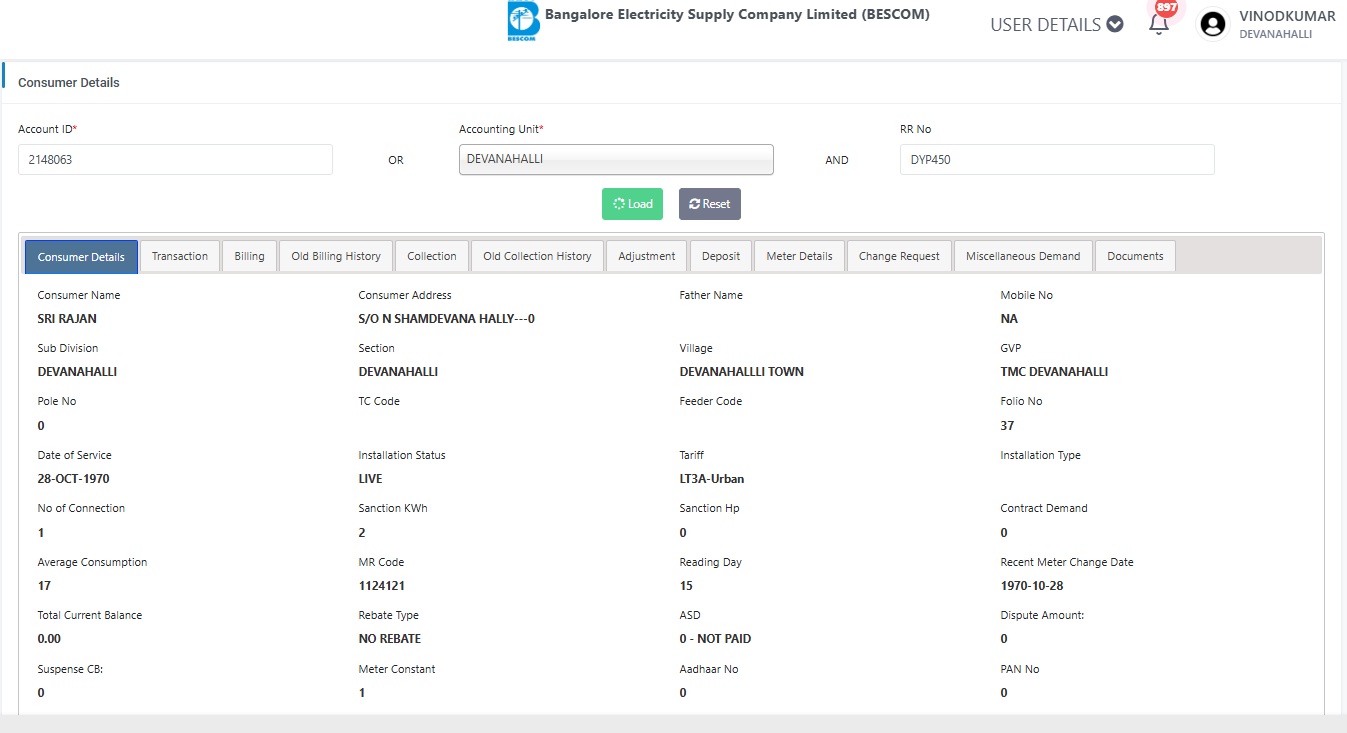Open the notifications bell icon
This screenshot has height=733, width=1347.
tap(1159, 24)
